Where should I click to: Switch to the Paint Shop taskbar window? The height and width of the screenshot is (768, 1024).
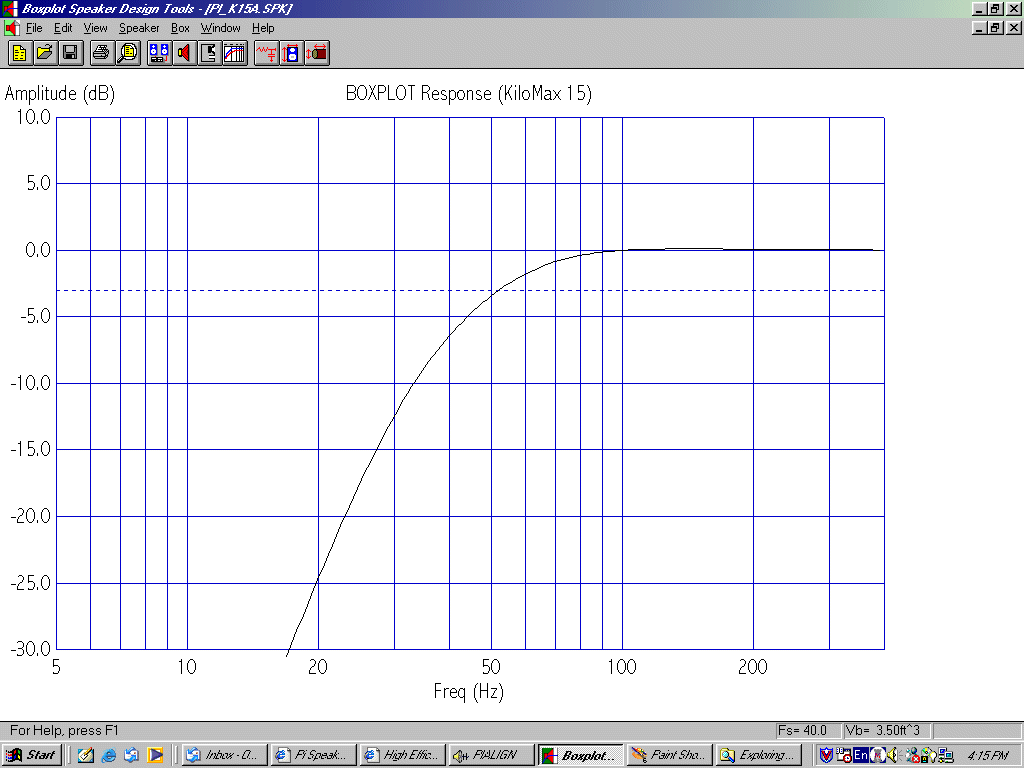(x=669, y=755)
